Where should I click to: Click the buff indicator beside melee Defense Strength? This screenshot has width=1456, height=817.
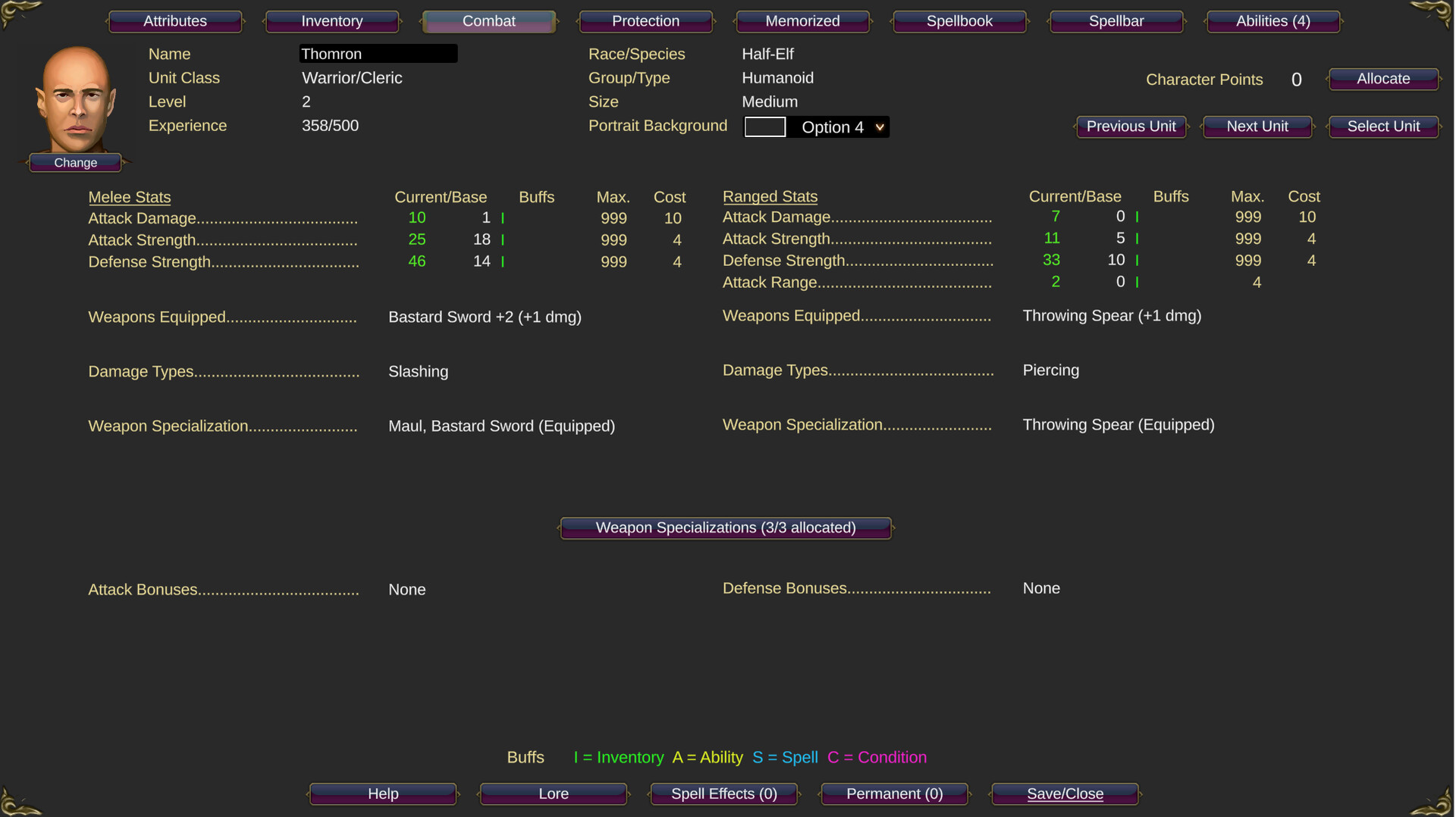pyautogui.click(x=503, y=261)
